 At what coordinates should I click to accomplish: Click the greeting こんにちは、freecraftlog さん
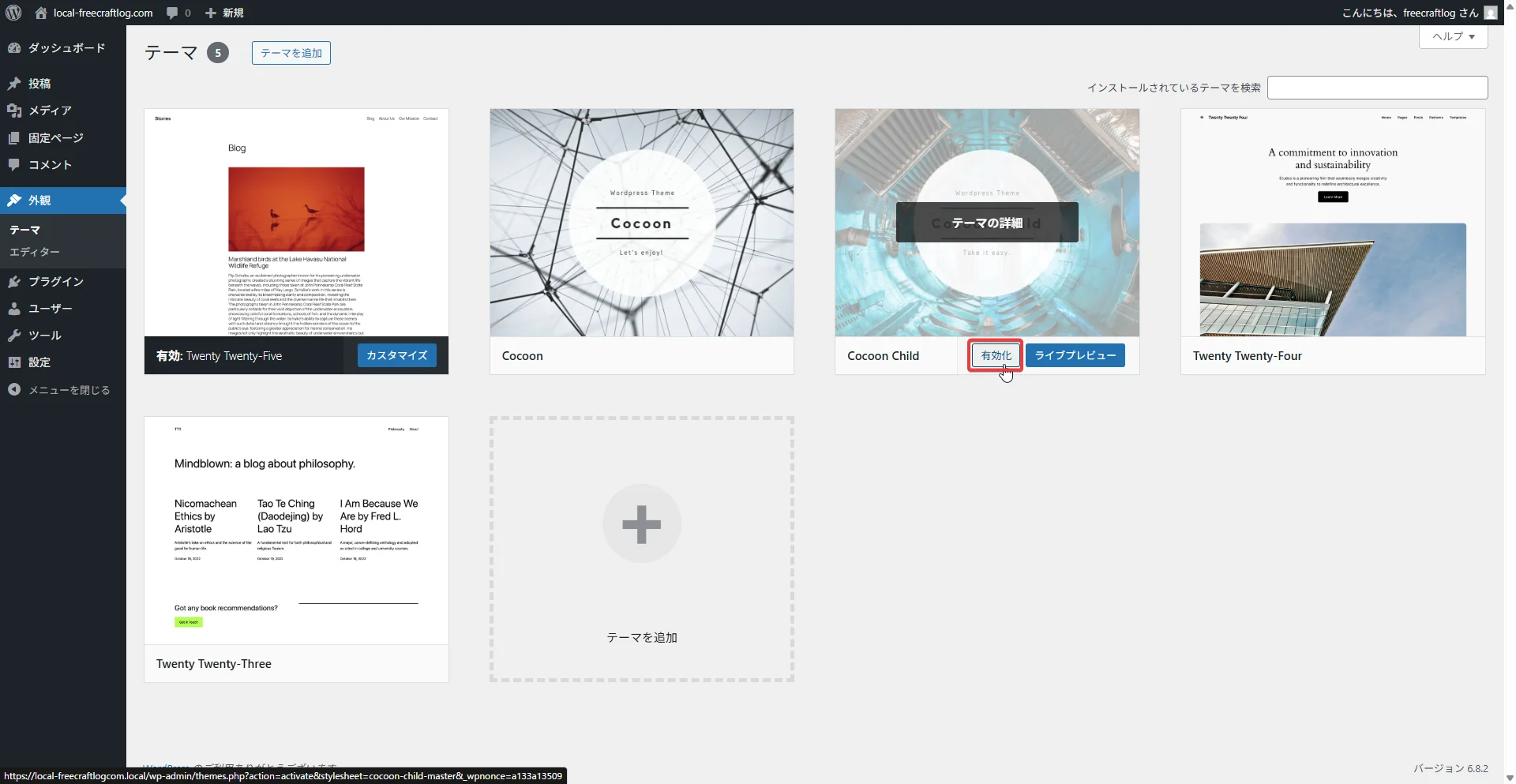(x=1410, y=13)
